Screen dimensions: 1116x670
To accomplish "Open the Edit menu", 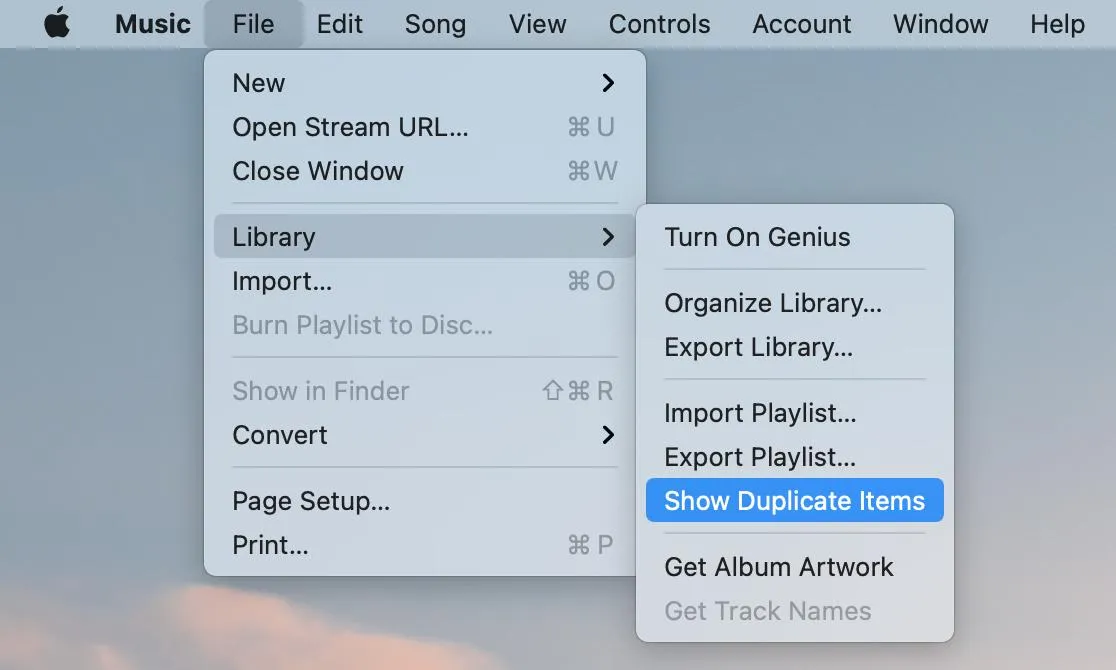I will click(339, 24).
